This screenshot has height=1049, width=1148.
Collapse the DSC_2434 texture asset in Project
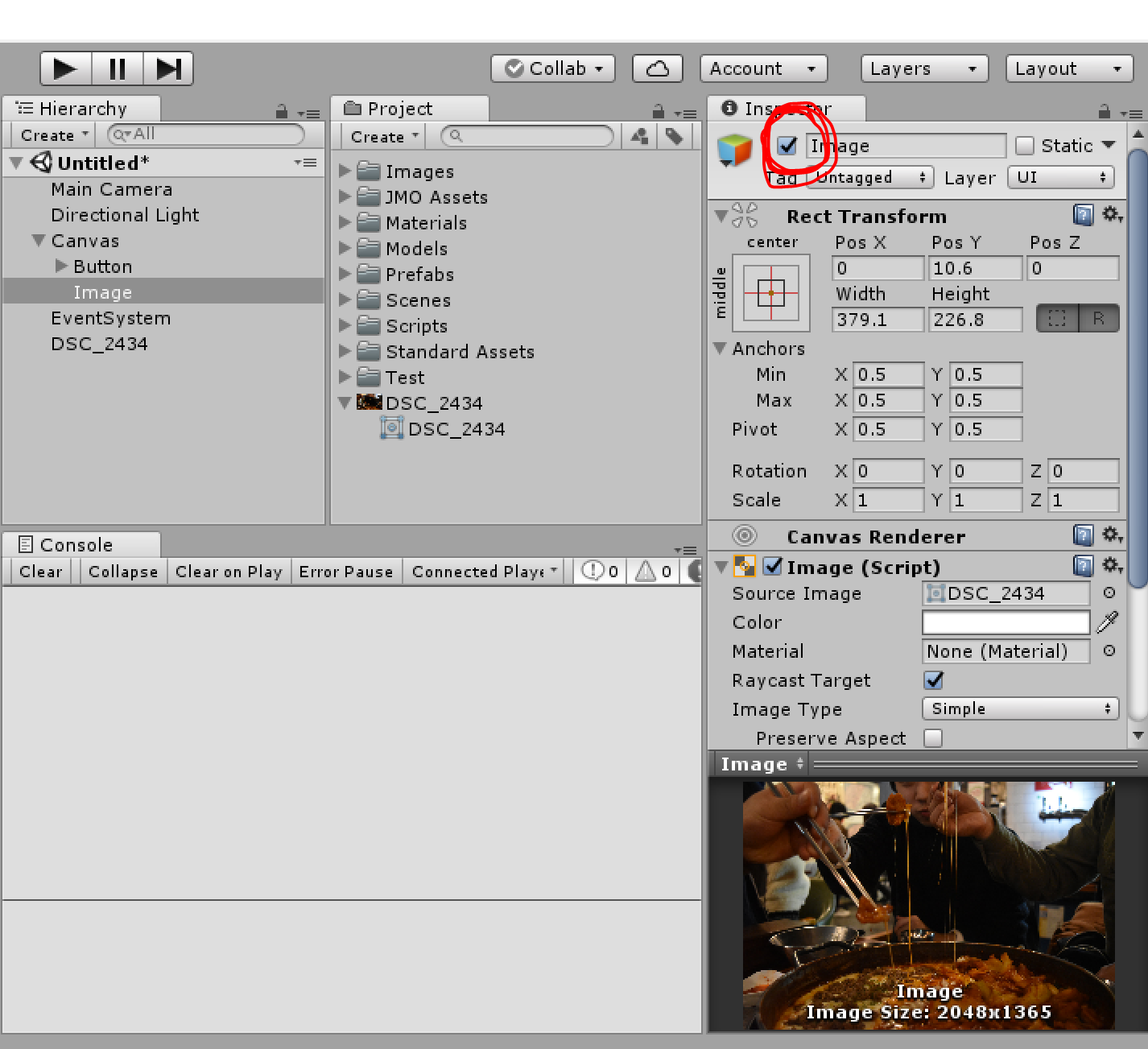tap(345, 403)
